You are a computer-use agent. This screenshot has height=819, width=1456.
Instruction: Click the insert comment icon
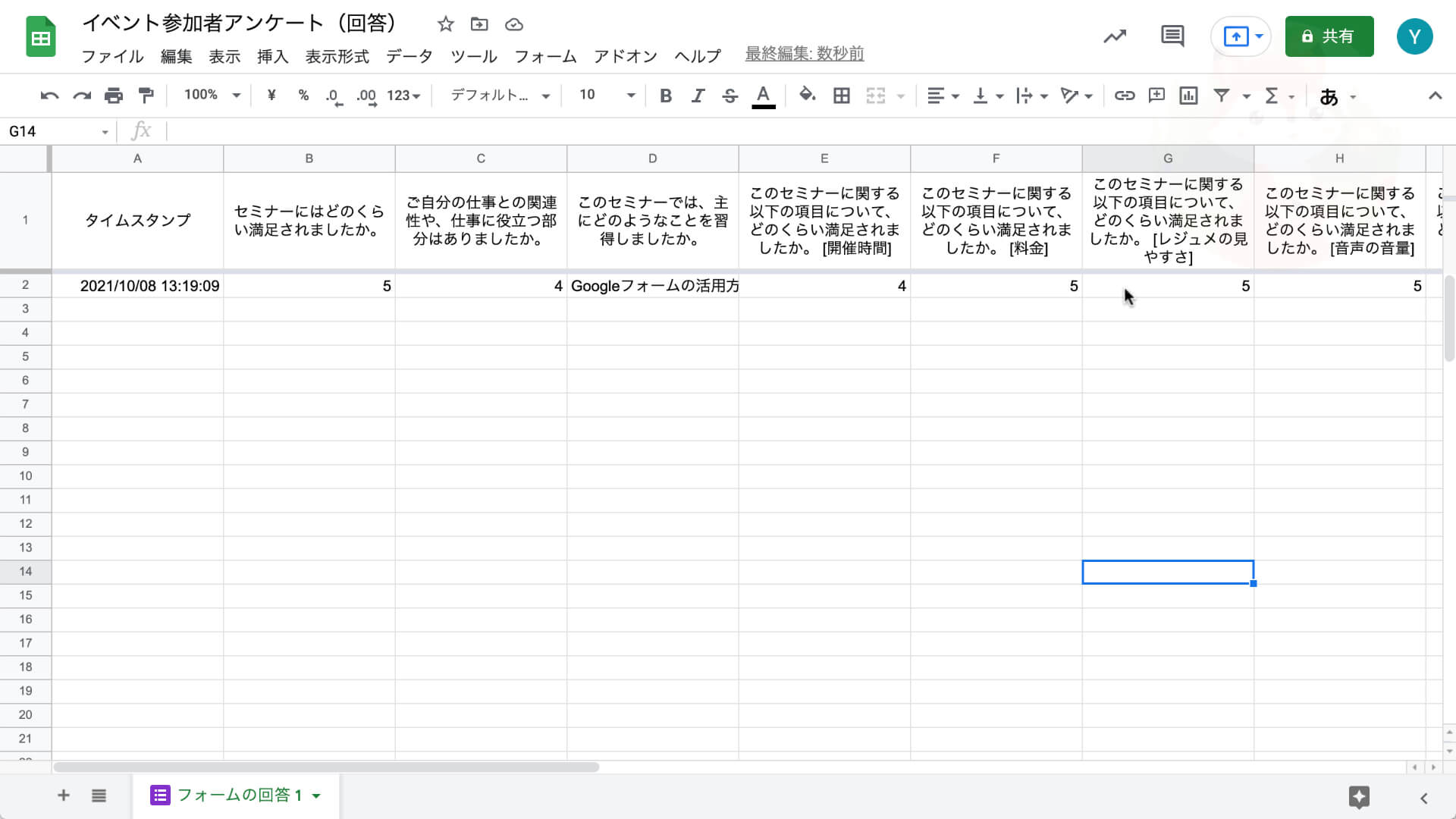point(1156,96)
